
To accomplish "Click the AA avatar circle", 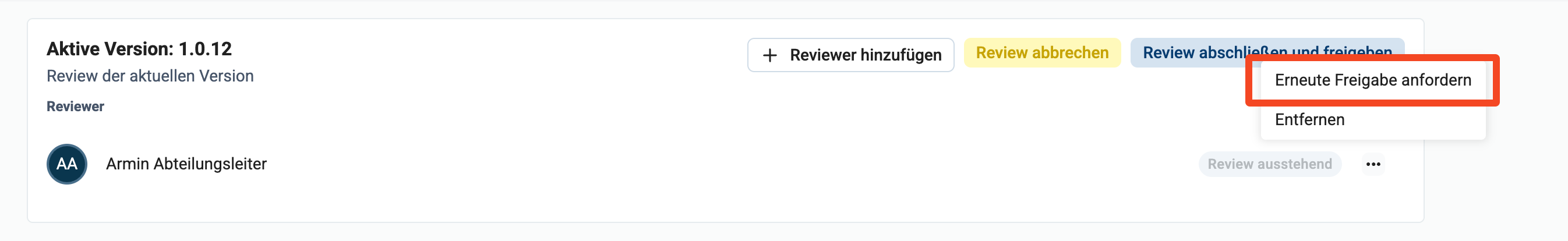I will coord(67,164).
